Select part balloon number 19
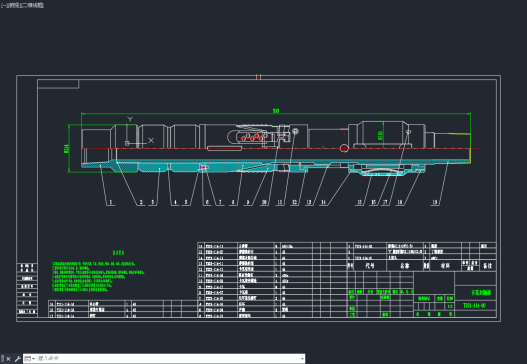This screenshot has width=527, height=364. [435, 202]
